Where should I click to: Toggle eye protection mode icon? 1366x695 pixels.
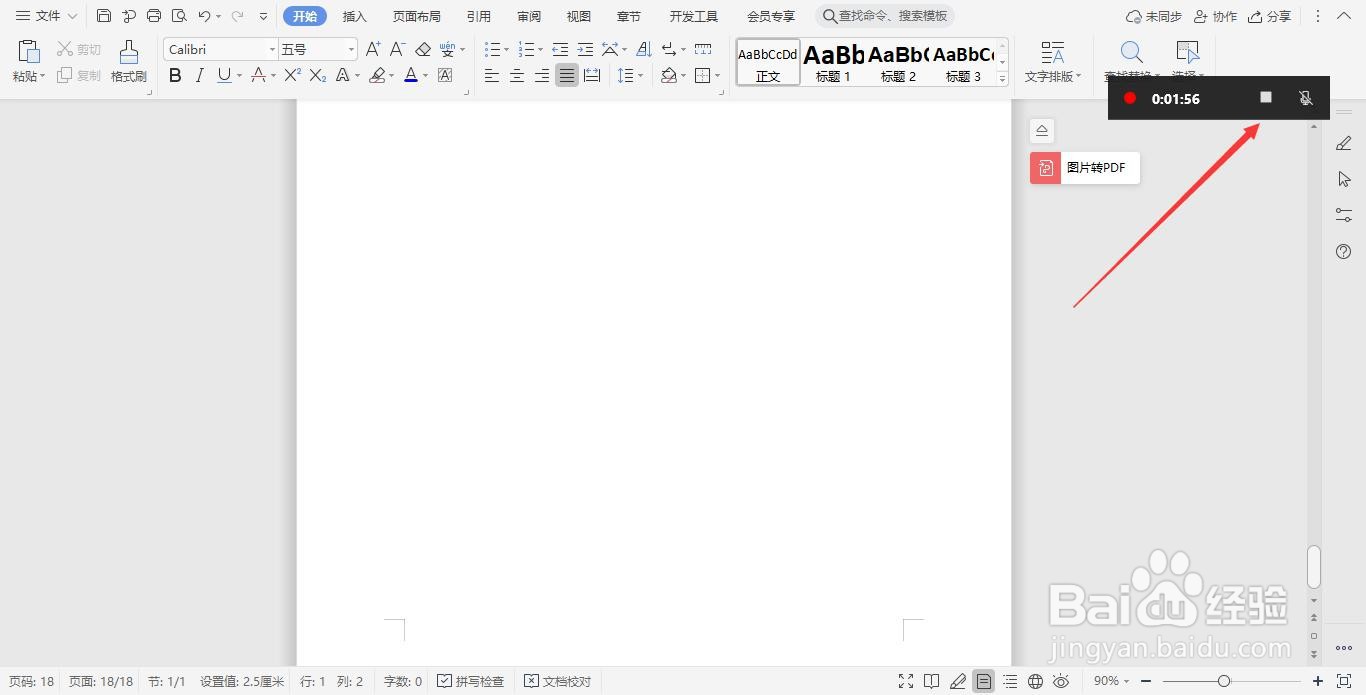[x=1061, y=681]
